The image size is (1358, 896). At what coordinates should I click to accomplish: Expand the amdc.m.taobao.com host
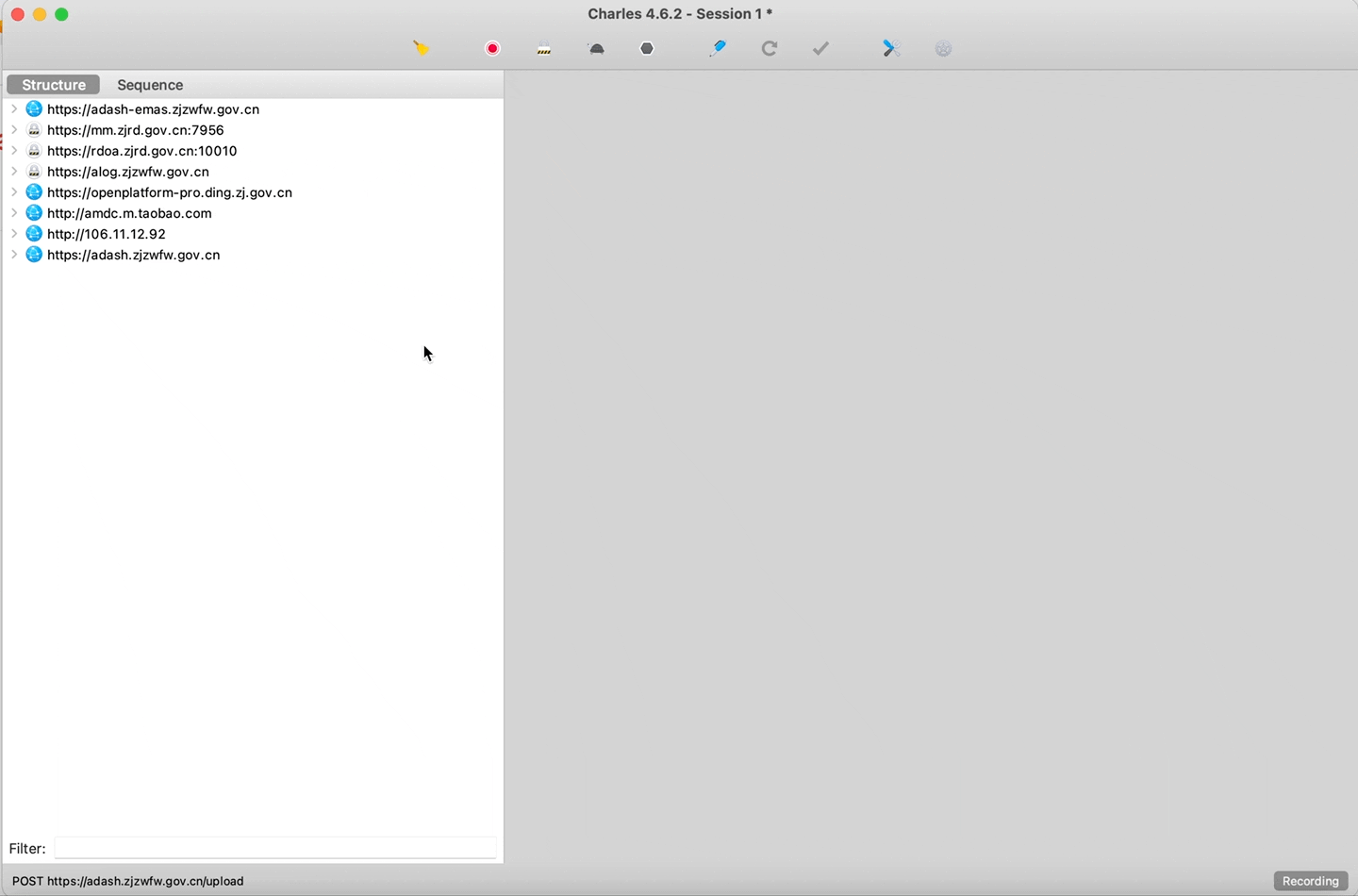14,213
